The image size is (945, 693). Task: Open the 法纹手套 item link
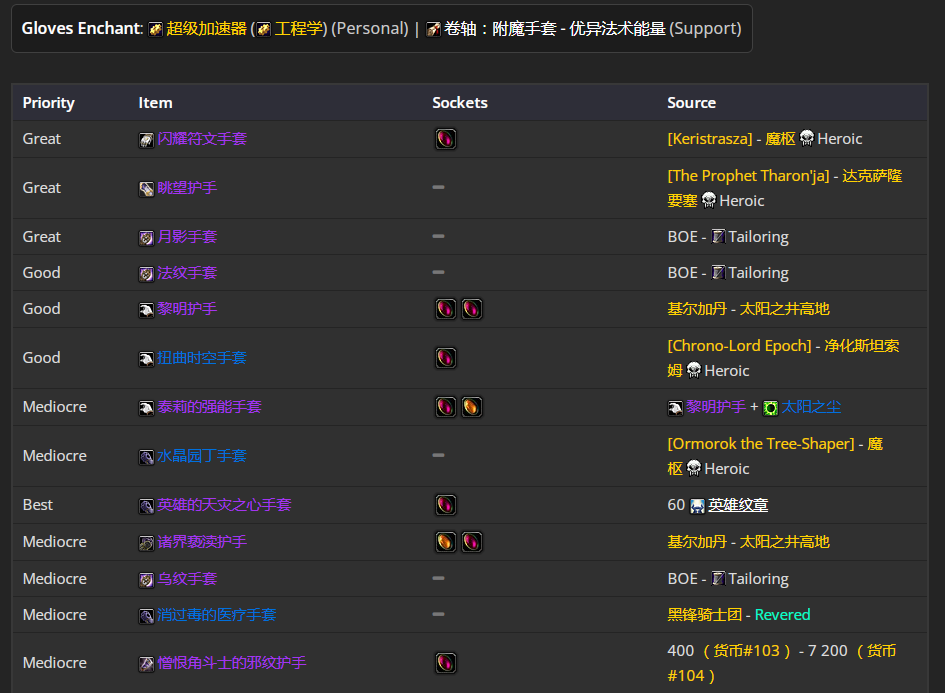pyautogui.click(x=187, y=273)
